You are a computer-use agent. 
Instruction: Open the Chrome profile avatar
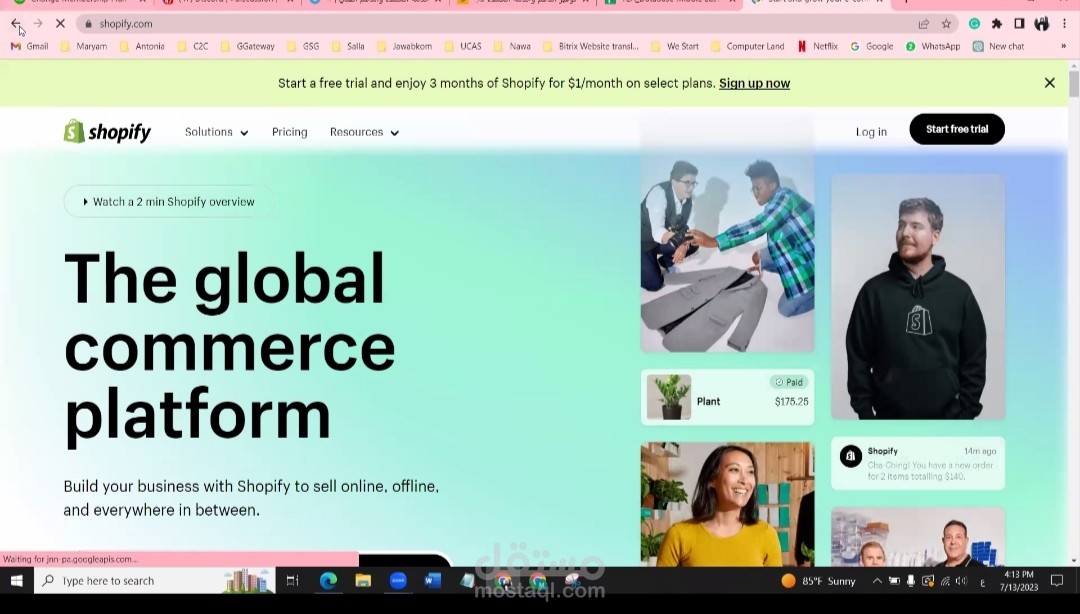click(x=1041, y=24)
